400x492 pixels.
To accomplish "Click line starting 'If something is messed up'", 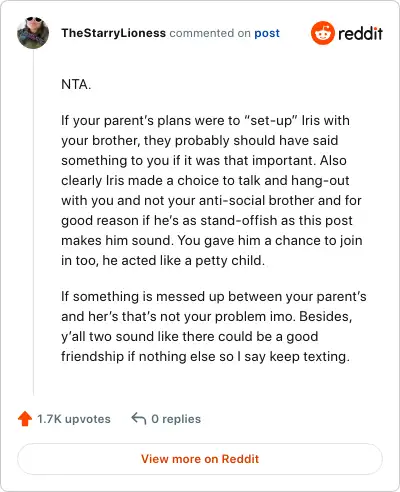I will tap(214, 296).
